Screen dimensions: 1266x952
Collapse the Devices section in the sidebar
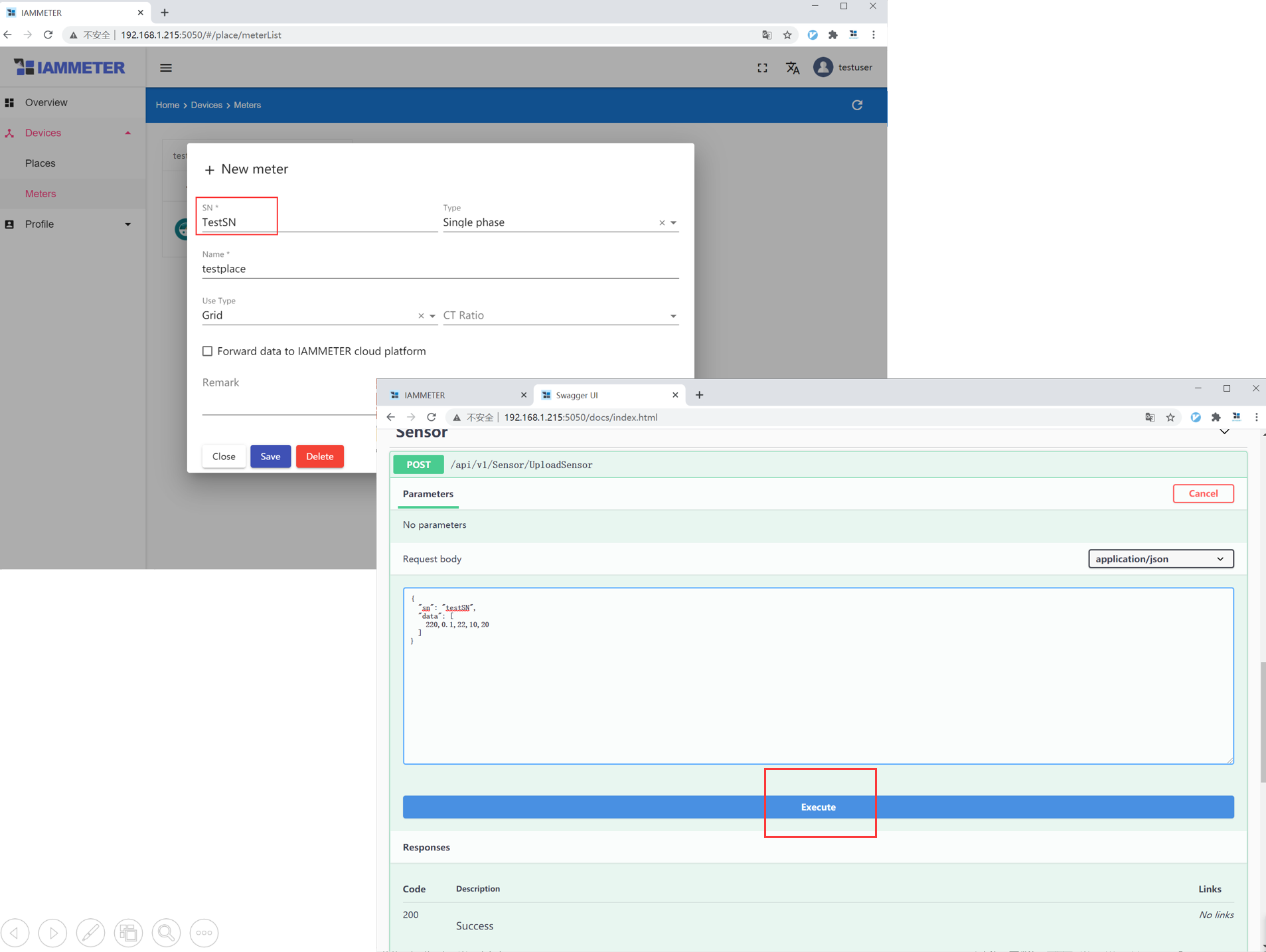(x=127, y=133)
